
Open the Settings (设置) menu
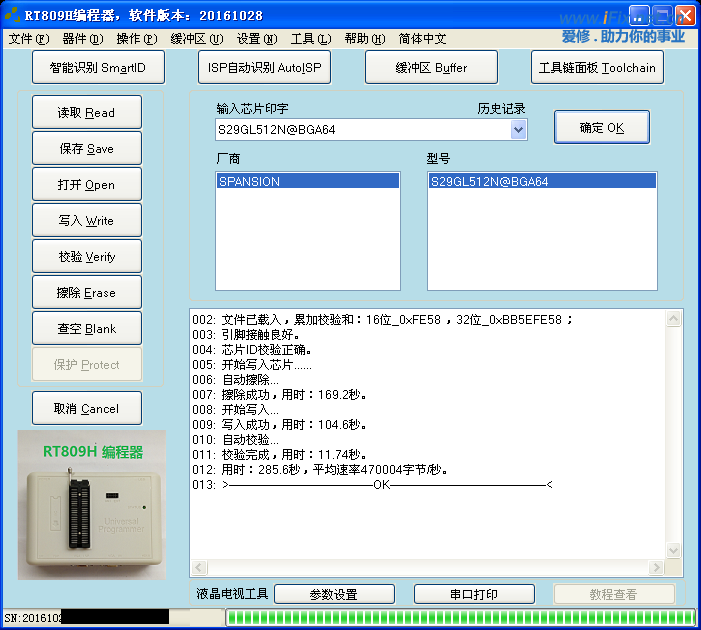257,39
